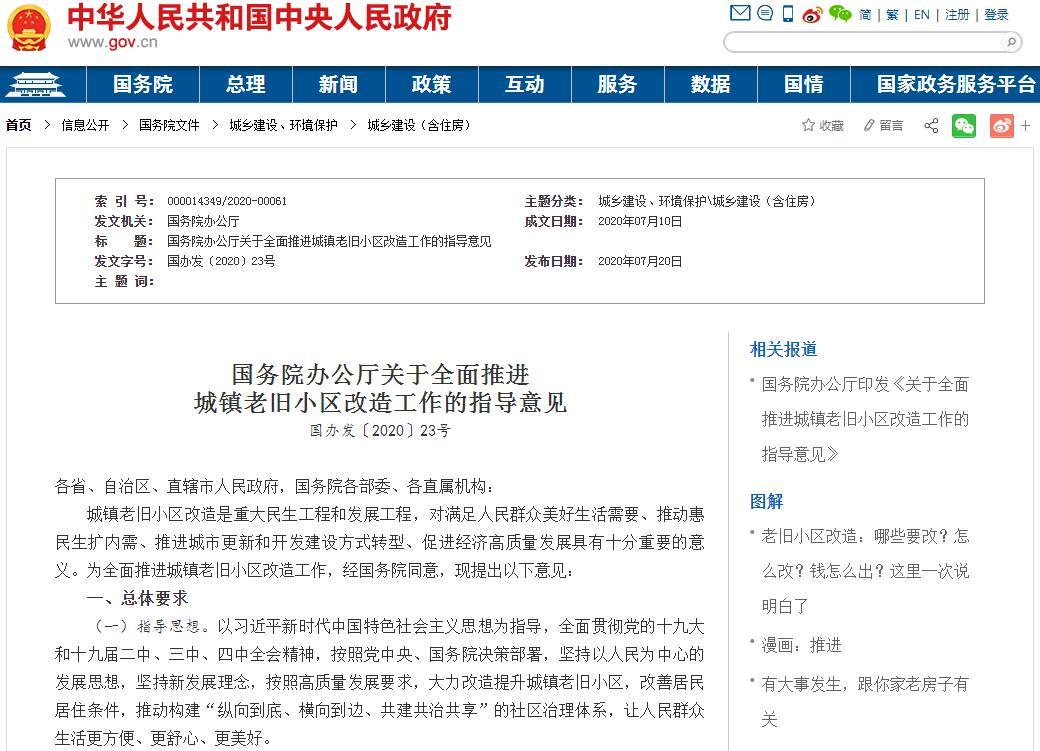Open the mobile phone version icon
1040x751 pixels.
787,13
